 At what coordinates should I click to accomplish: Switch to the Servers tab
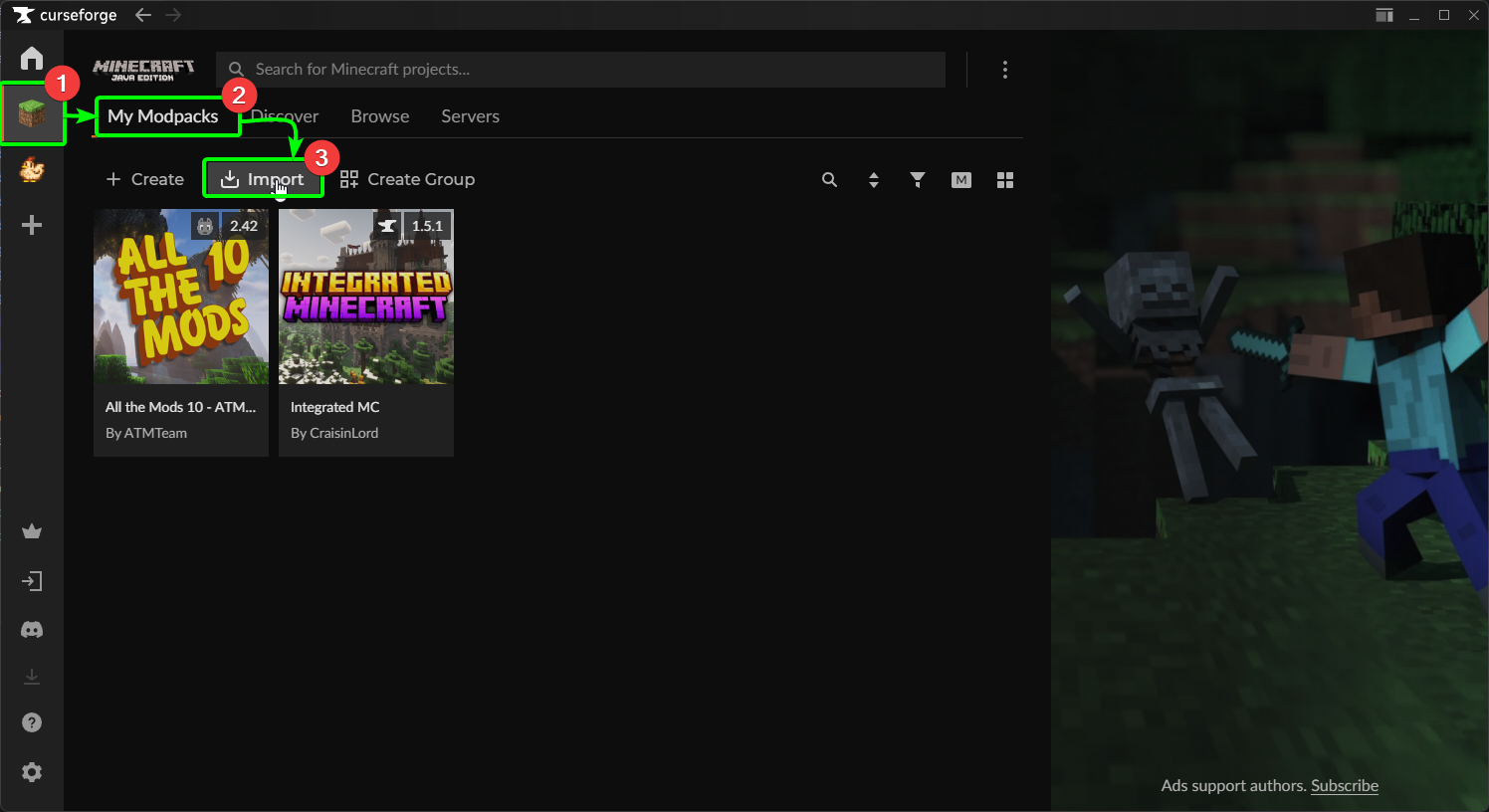(471, 116)
